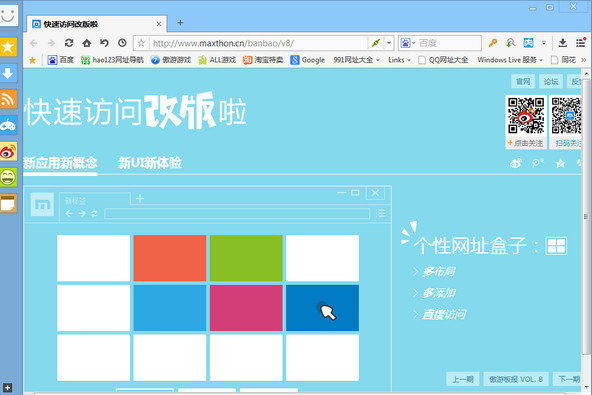Reload the page with the refresh button

pyautogui.click(x=69, y=43)
